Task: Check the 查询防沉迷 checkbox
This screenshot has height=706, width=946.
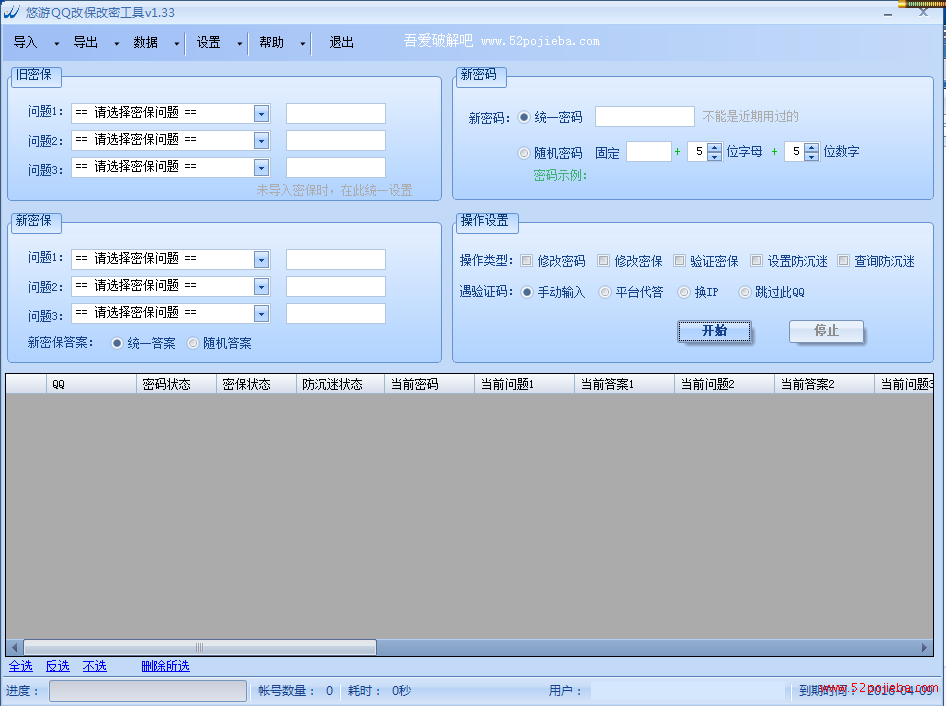Action: click(843, 261)
